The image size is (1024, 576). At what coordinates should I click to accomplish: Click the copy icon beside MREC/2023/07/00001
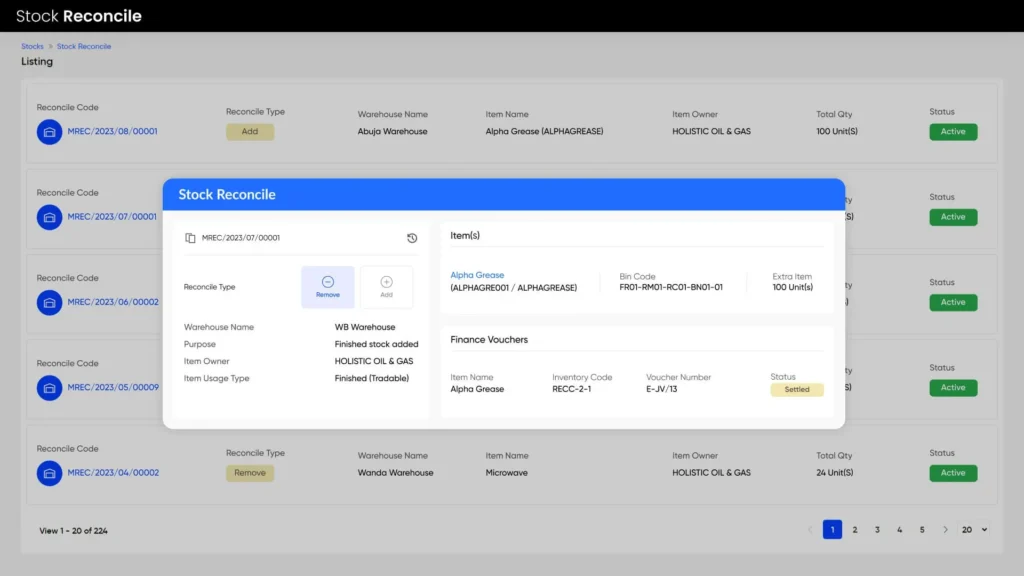pos(190,238)
